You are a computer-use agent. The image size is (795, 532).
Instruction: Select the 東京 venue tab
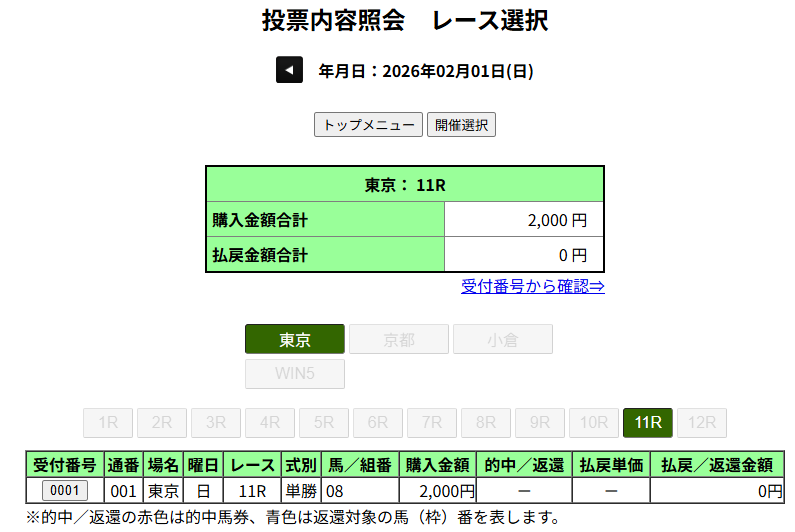[x=295, y=339]
